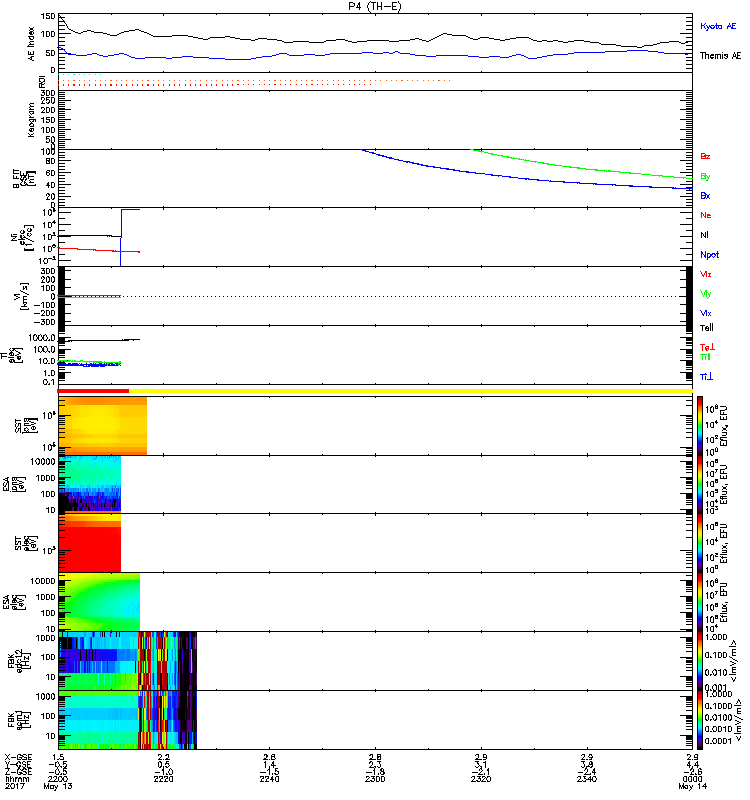Image resolution: width=750 pixels, height=800 pixels.
Task: Click the ESA electron spectrogram
Action: pyautogui.click(x=99, y=602)
